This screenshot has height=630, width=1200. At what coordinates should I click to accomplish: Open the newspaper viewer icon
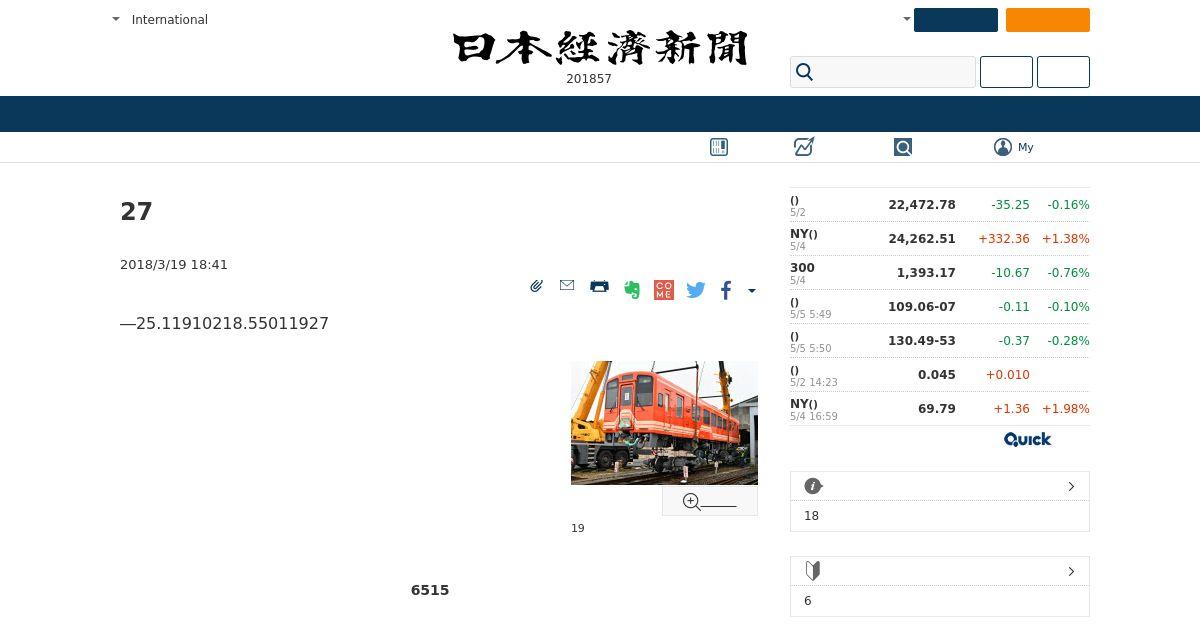[x=719, y=147]
